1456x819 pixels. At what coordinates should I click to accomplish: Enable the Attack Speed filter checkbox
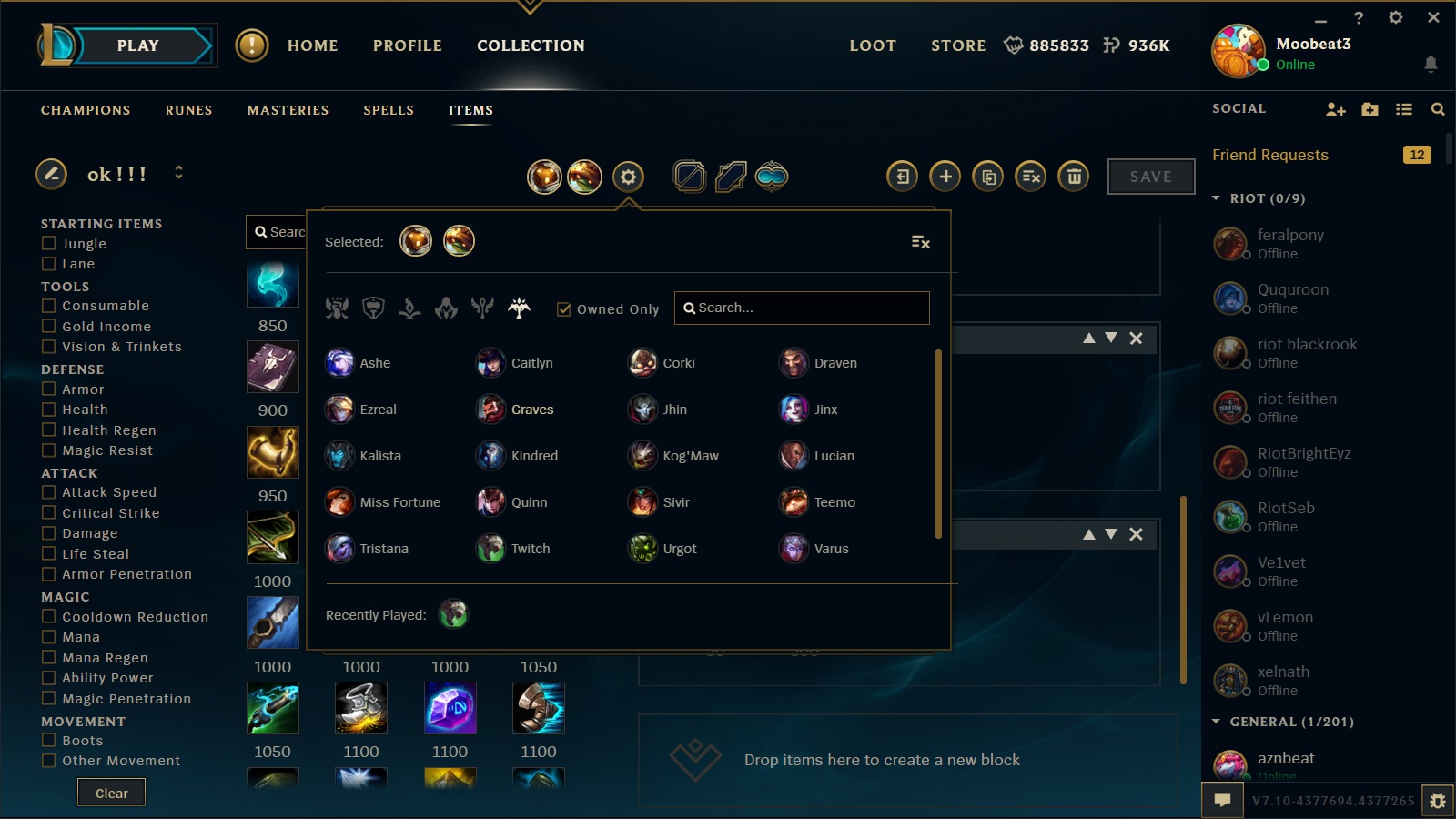49,492
